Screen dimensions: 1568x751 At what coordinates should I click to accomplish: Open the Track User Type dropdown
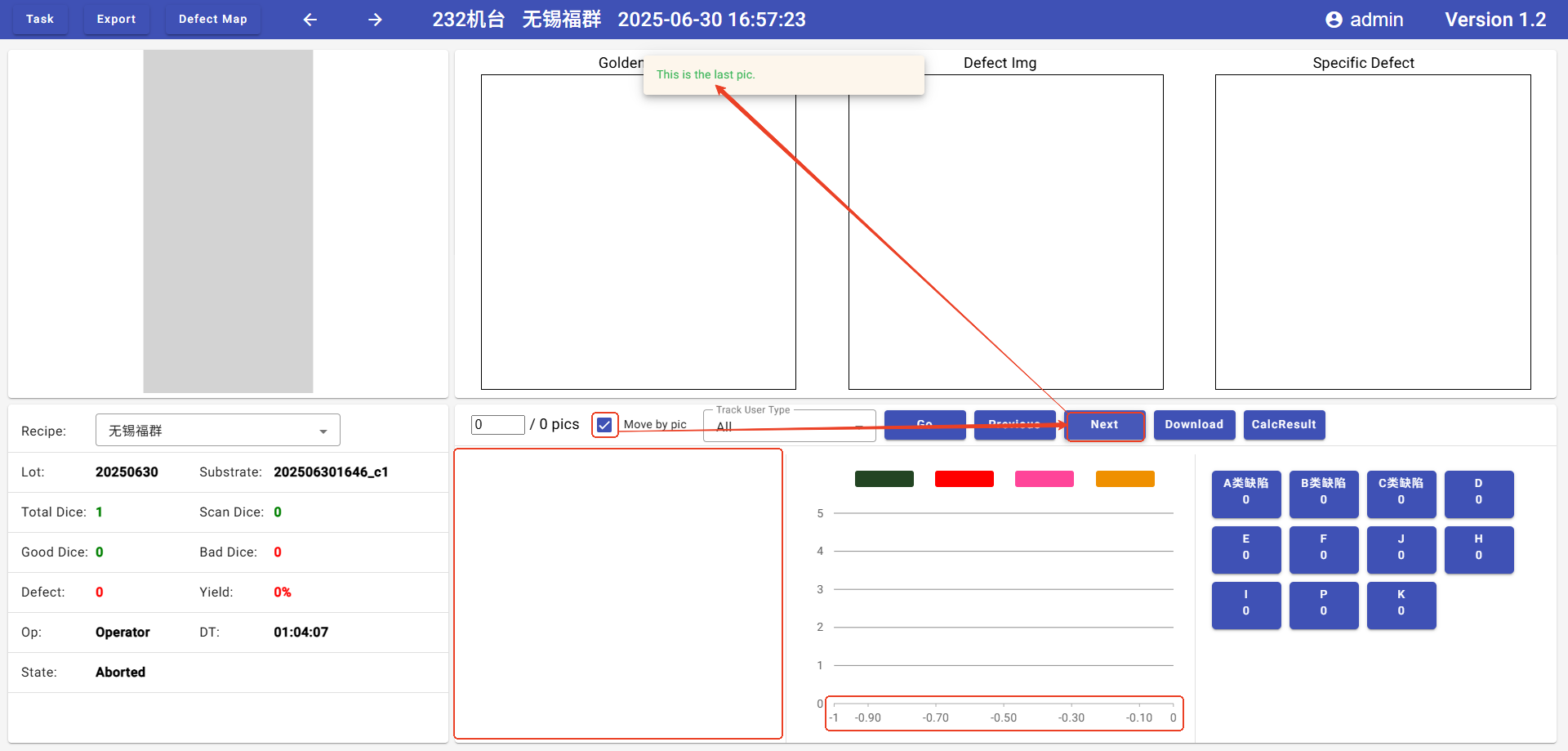[x=790, y=425]
